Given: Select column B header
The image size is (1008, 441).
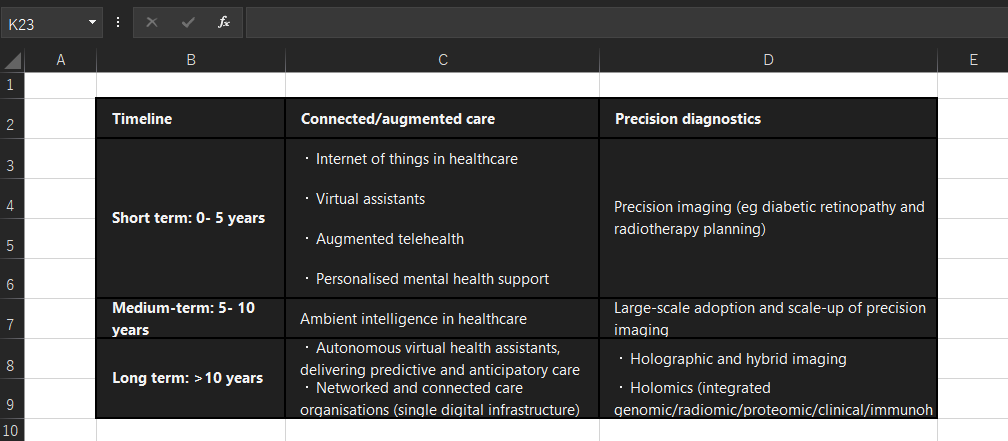Looking at the screenshot, I should [x=190, y=60].
